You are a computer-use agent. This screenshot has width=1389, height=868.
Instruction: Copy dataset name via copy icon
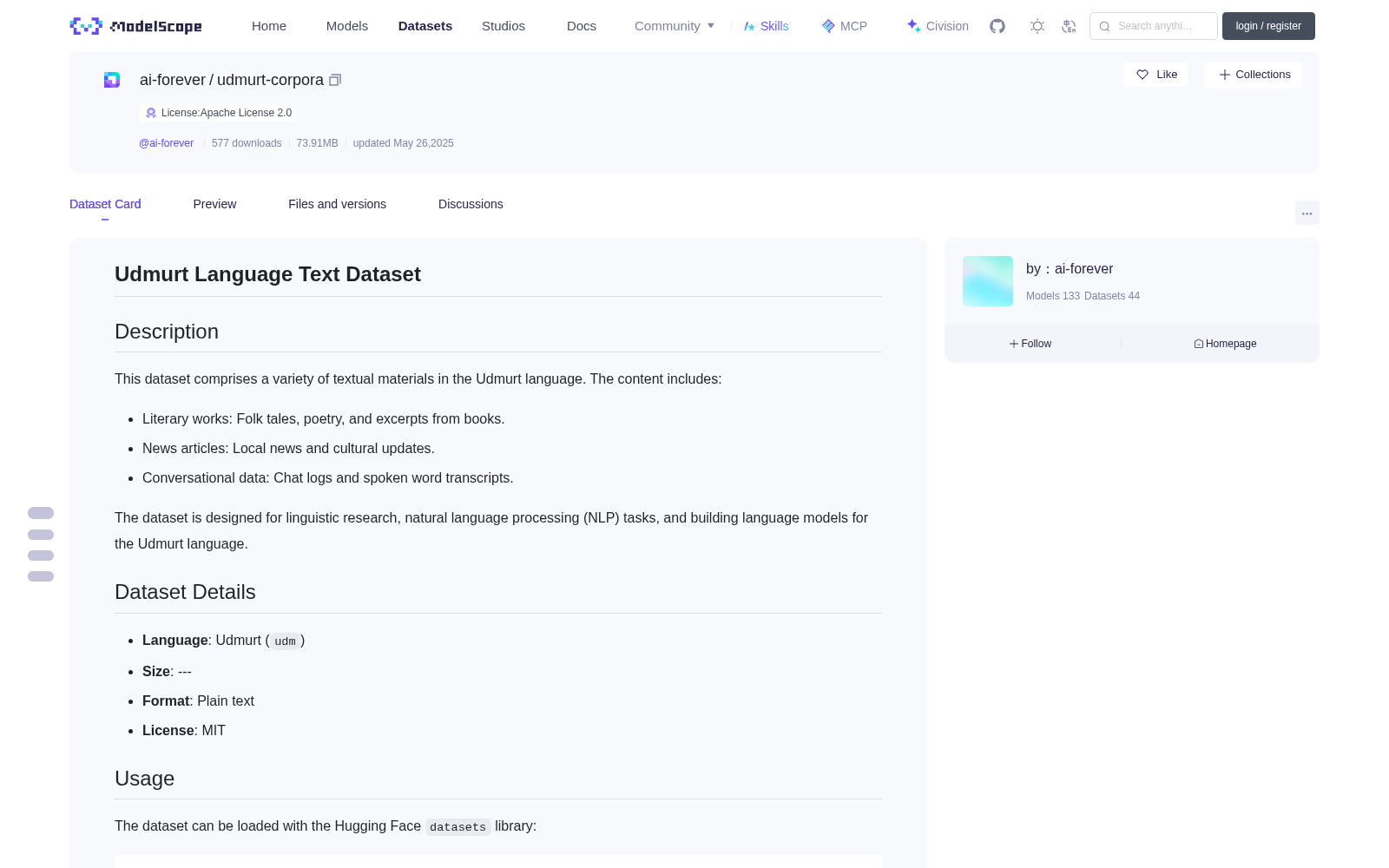coord(335,80)
